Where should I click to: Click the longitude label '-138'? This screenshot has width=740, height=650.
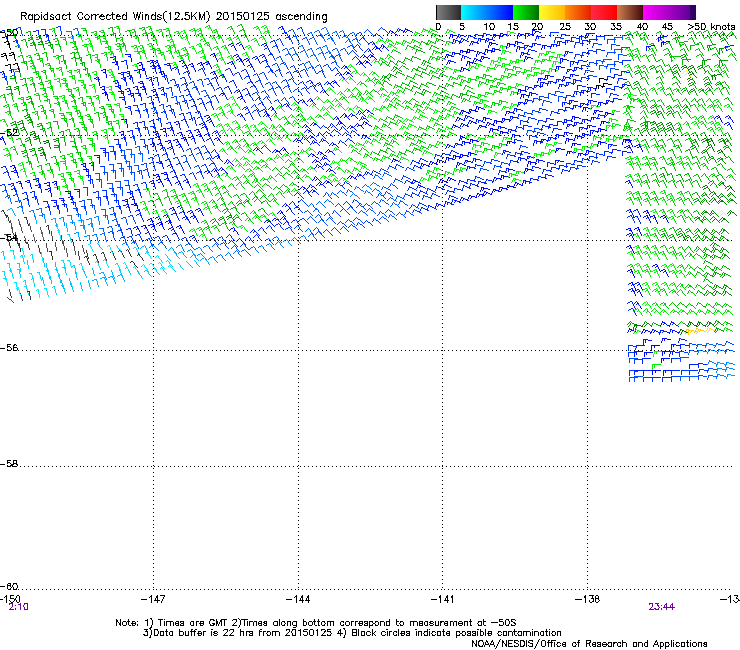tap(588, 599)
